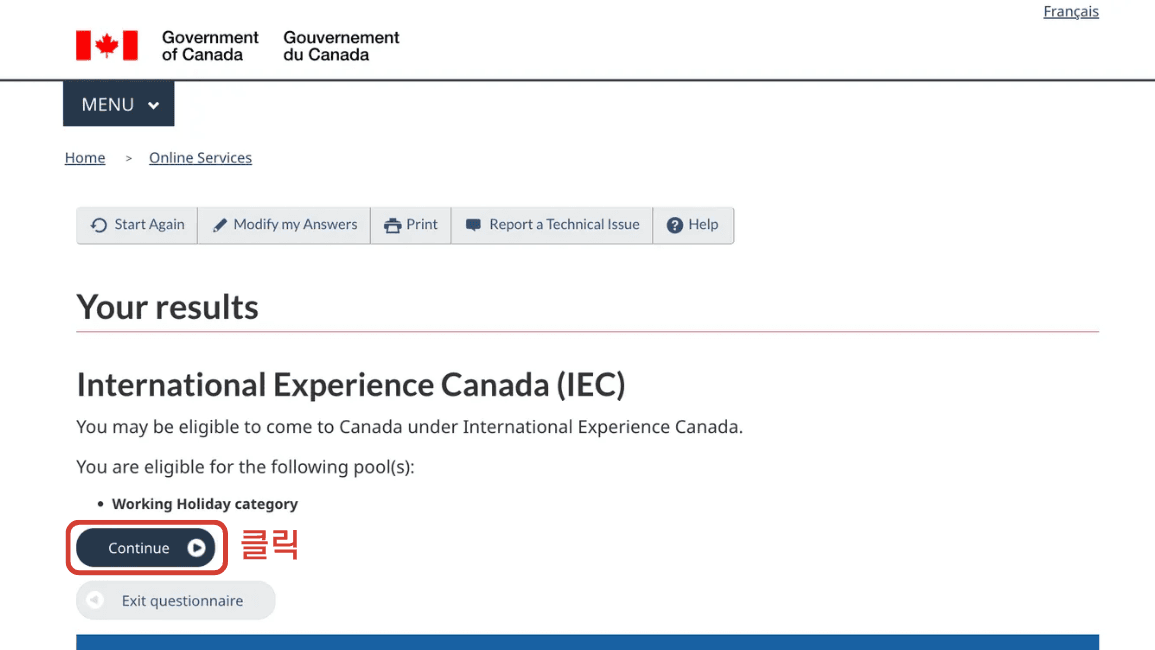This screenshot has width=1155, height=650.
Task: Click the Gouvernement du Canada French wordmark
Action: coord(341,46)
